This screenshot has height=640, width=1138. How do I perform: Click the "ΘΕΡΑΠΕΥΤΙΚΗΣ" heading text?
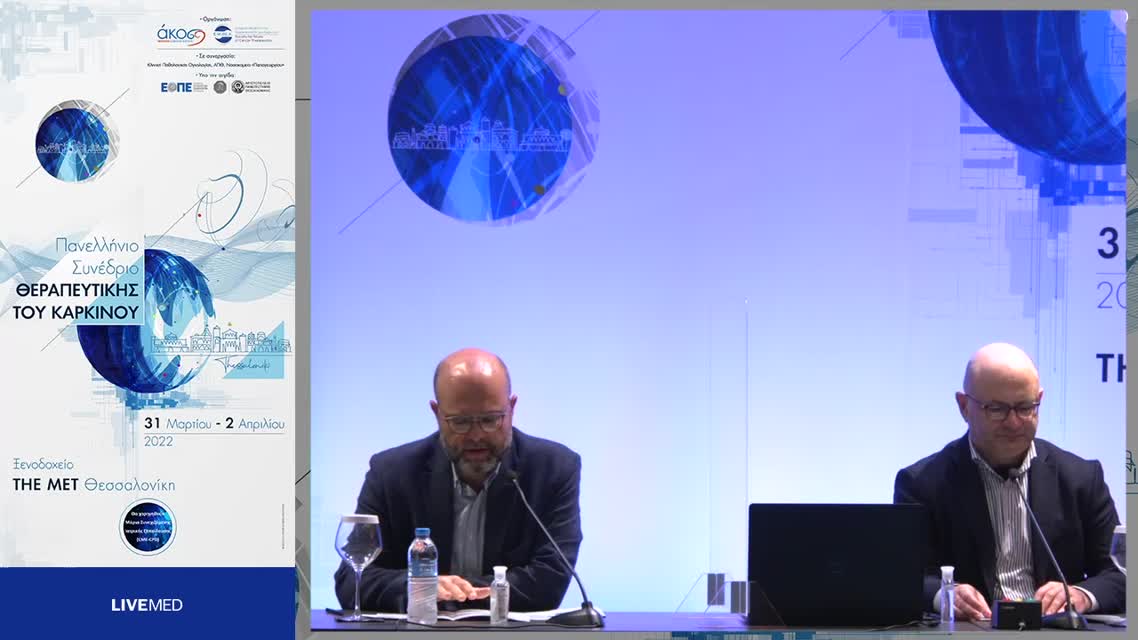[x=77, y=290]
